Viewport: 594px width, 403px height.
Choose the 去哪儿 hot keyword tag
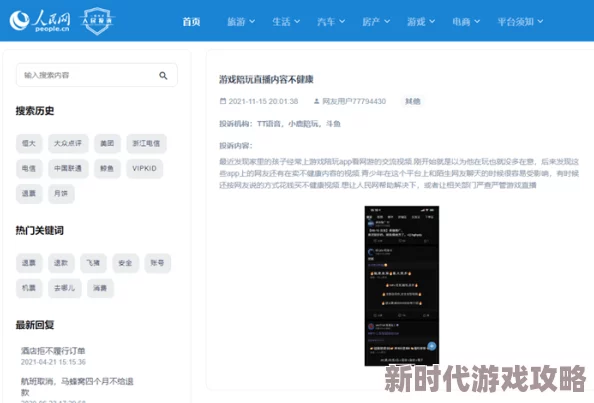tap(64, 288)
